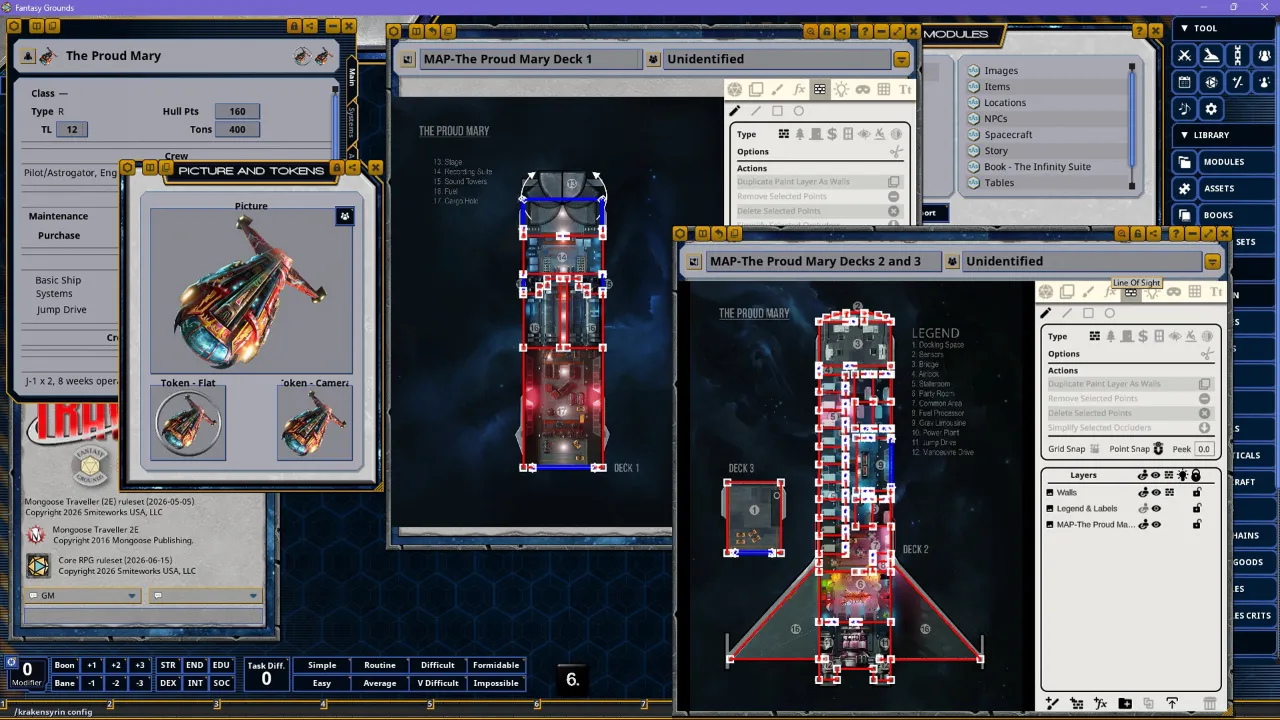Add a new line-of-sight wall layer icon
The image size is (1280, 720).
(x=1077, y=703)
